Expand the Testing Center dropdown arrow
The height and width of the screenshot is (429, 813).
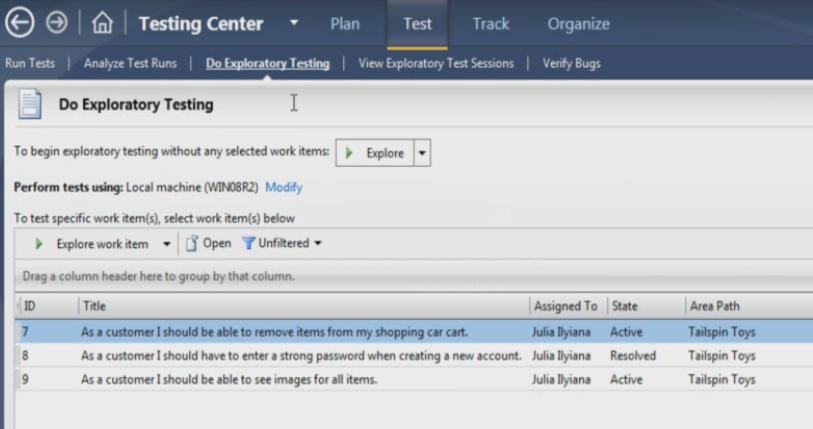point(294,23)
